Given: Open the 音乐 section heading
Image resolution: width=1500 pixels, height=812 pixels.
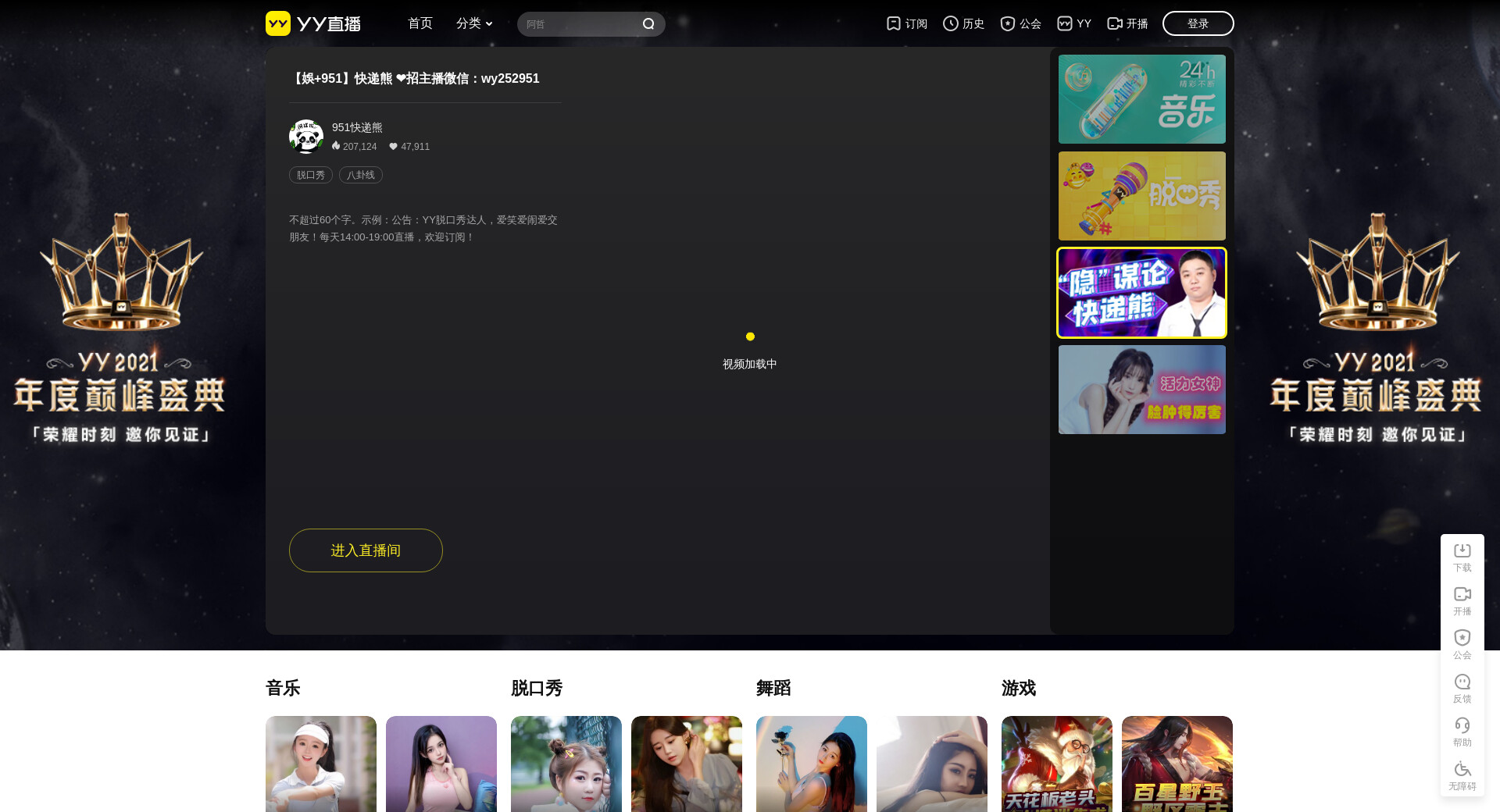Looking at the screenshot, I should pos(283,688).
